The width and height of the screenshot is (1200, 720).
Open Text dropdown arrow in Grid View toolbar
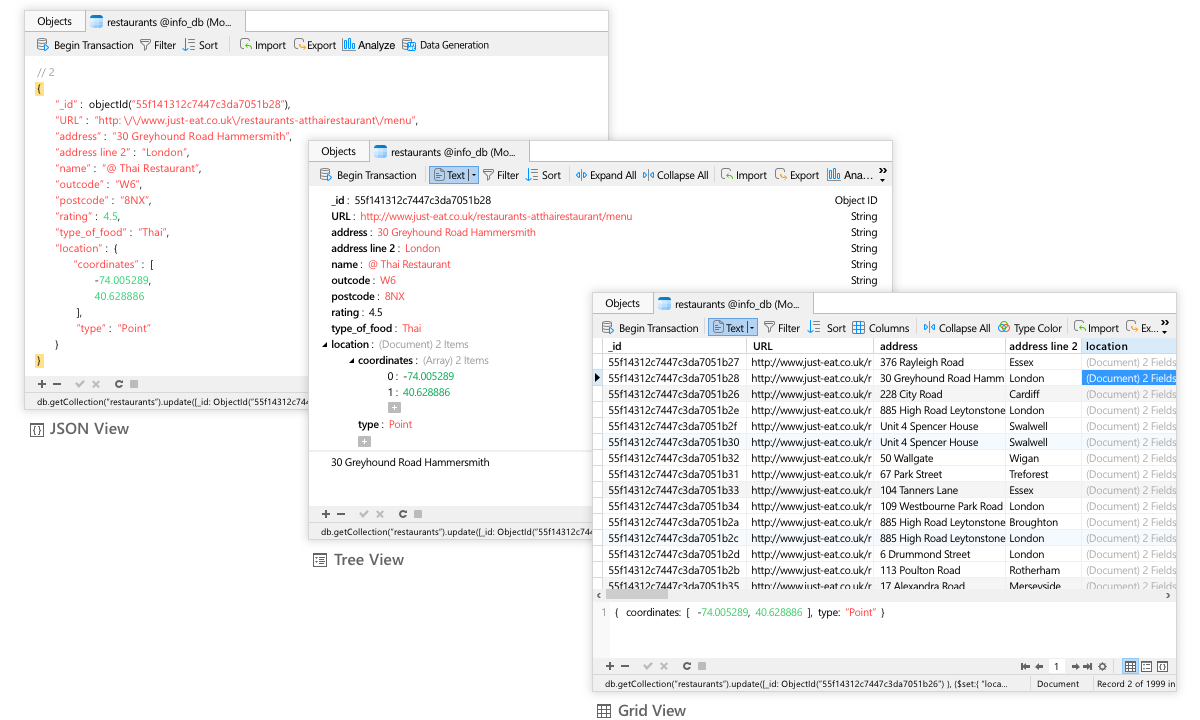752,328
